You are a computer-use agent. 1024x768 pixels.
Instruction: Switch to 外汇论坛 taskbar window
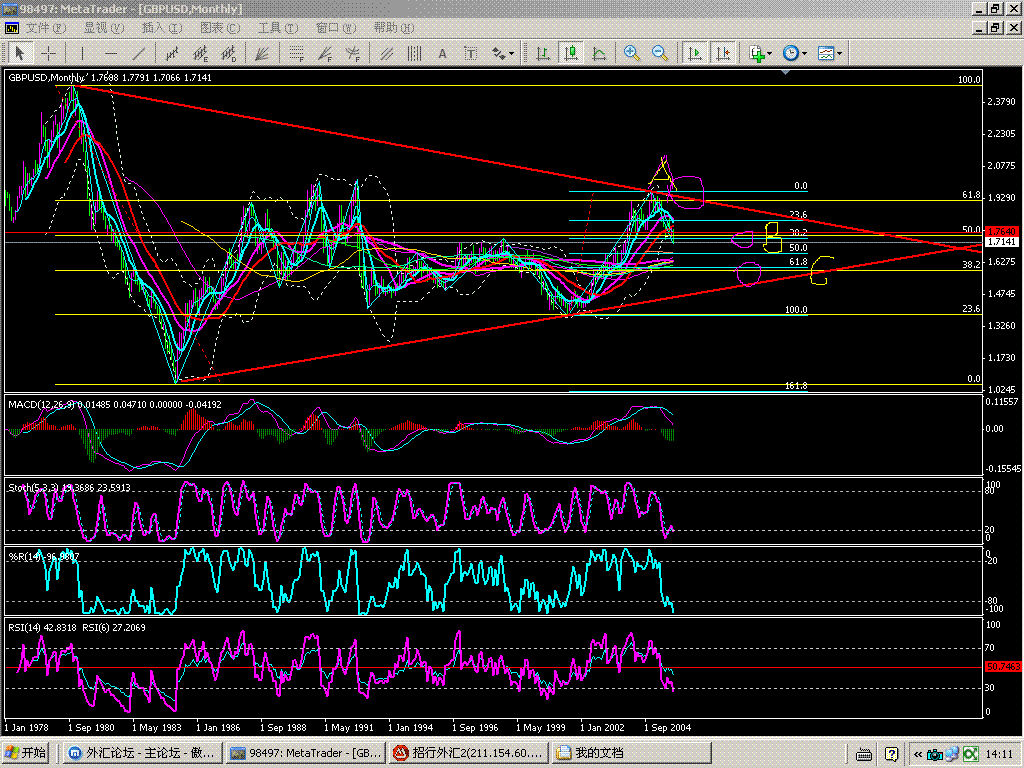(142, 753)
